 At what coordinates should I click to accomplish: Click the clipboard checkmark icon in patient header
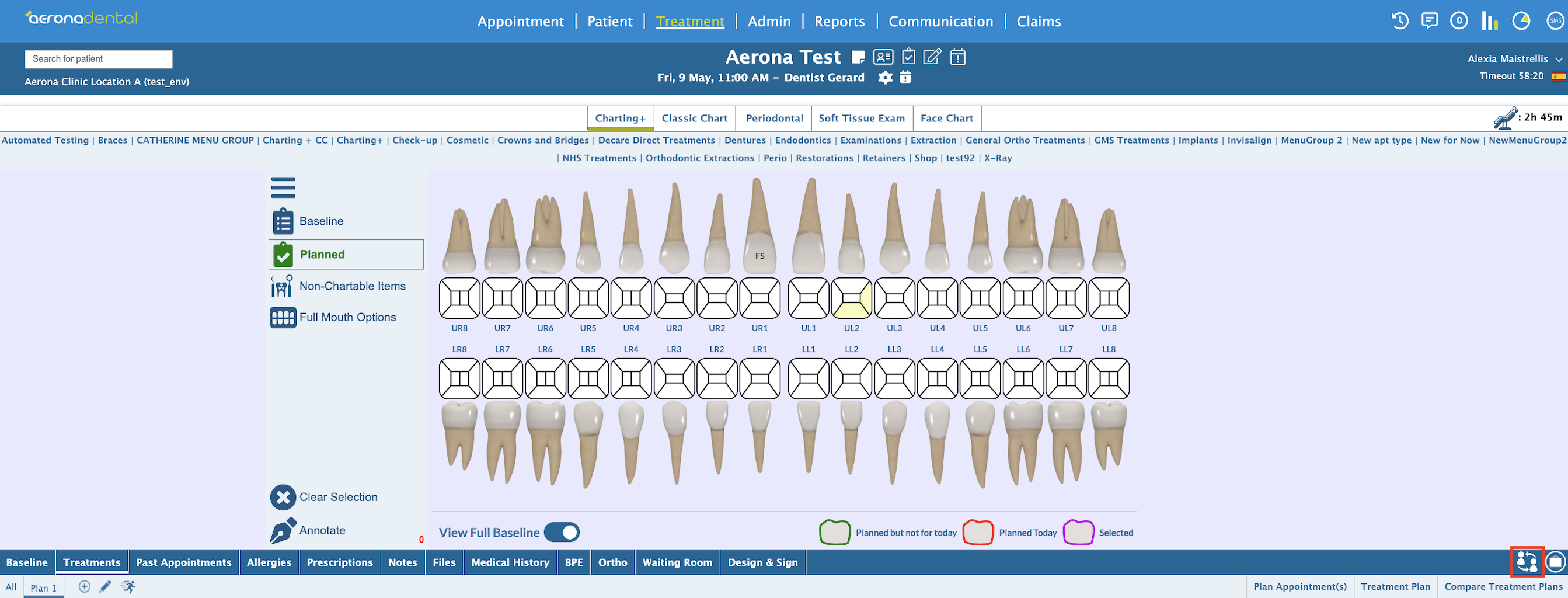click(x=908, y=57)
